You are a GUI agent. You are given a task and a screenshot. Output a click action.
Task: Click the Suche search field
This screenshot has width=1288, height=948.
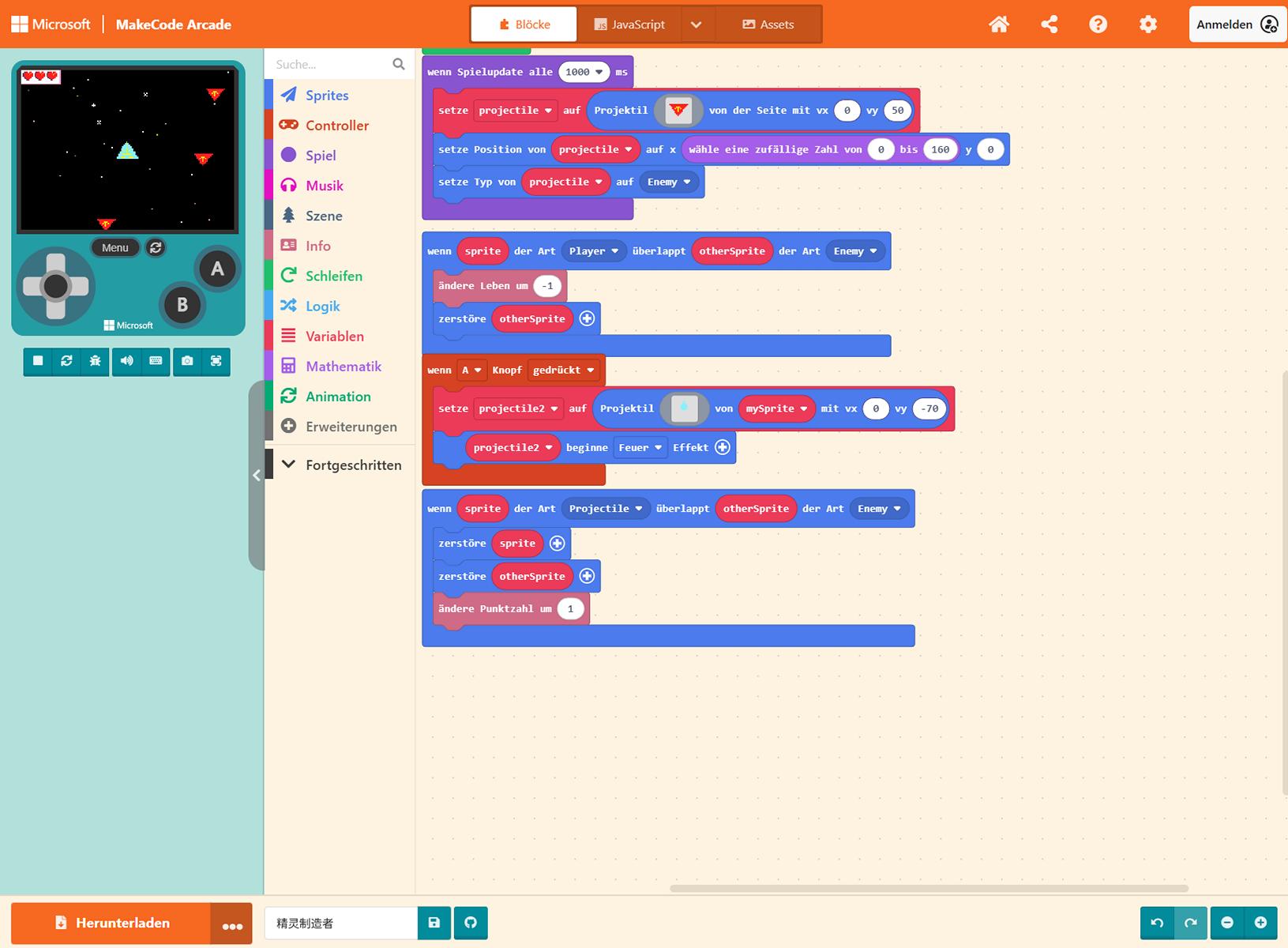tap(330, 65)
